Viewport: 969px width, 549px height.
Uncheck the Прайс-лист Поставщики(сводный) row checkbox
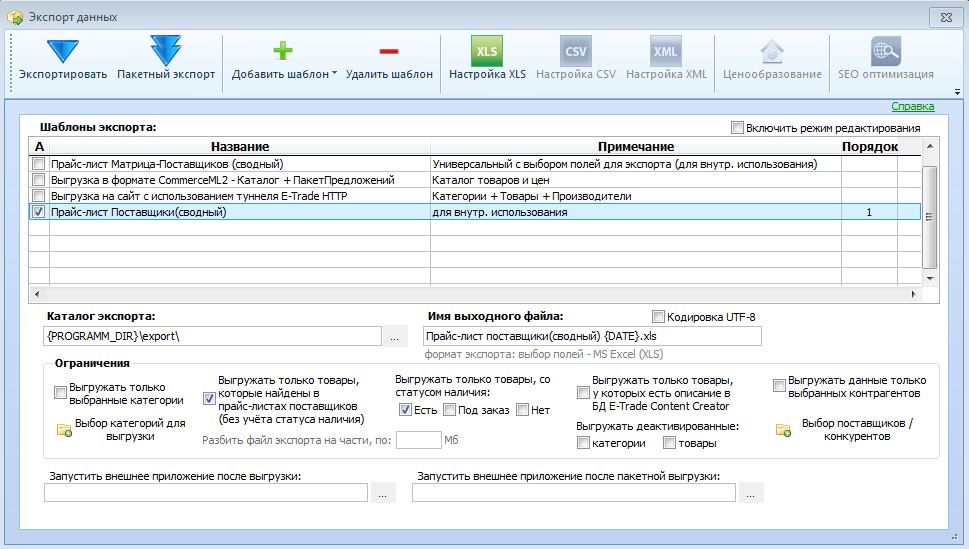pos(38,212)
